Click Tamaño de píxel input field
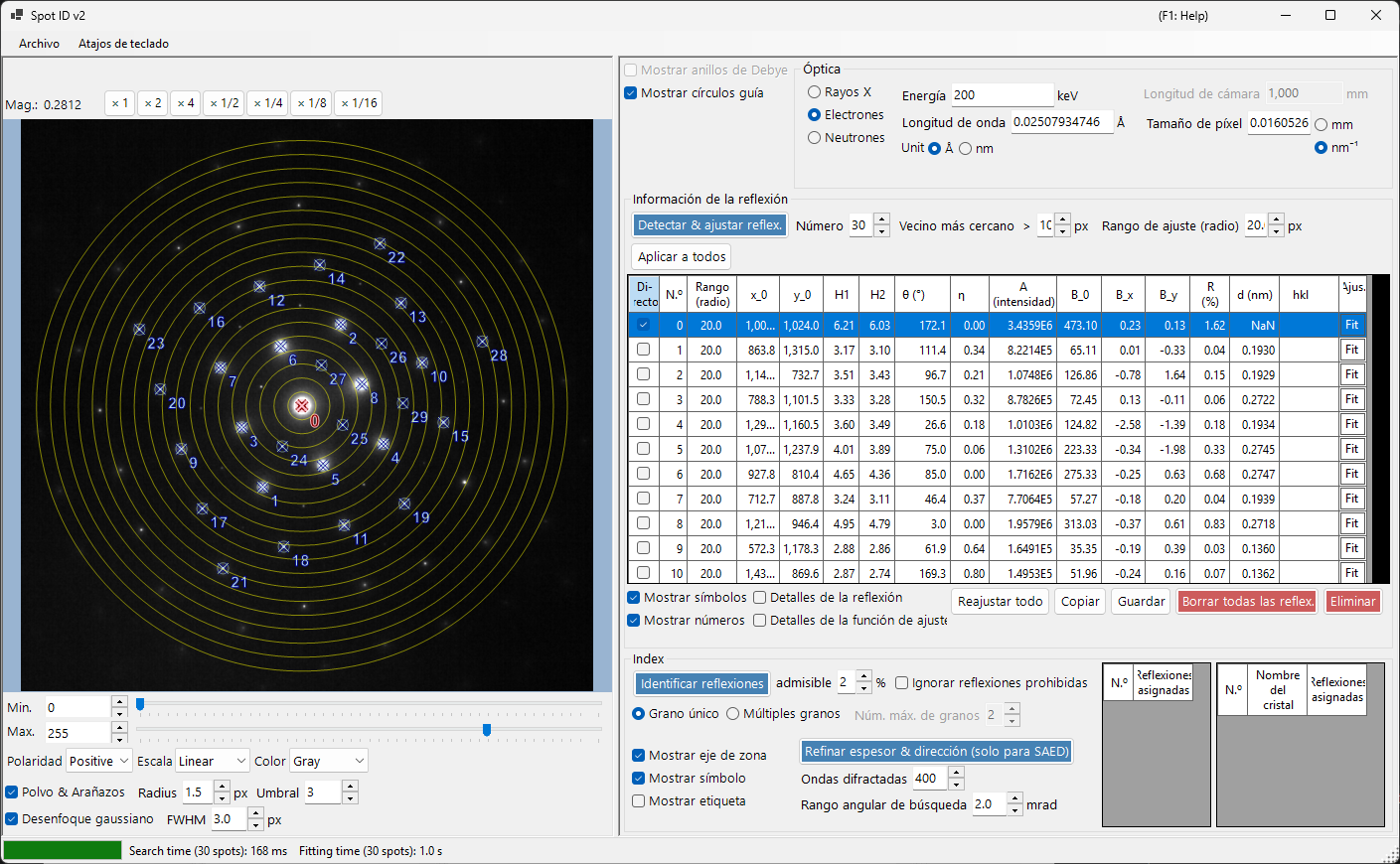 (1279, 123)
